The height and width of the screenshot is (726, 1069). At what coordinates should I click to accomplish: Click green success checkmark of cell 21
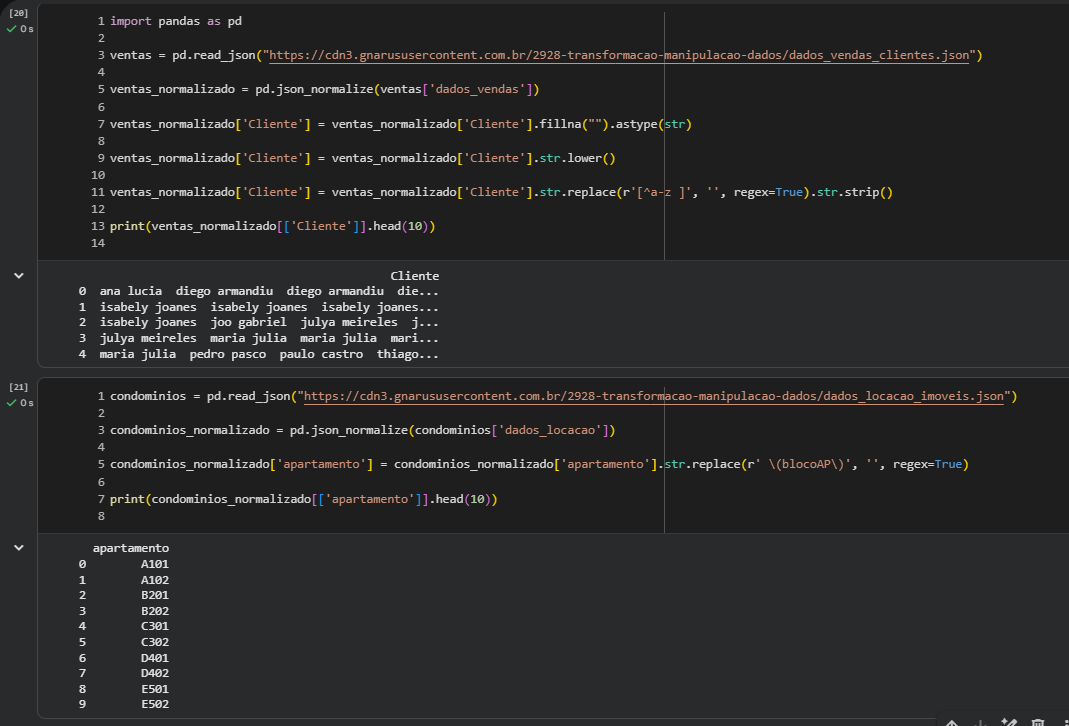[x=12, y=403]
